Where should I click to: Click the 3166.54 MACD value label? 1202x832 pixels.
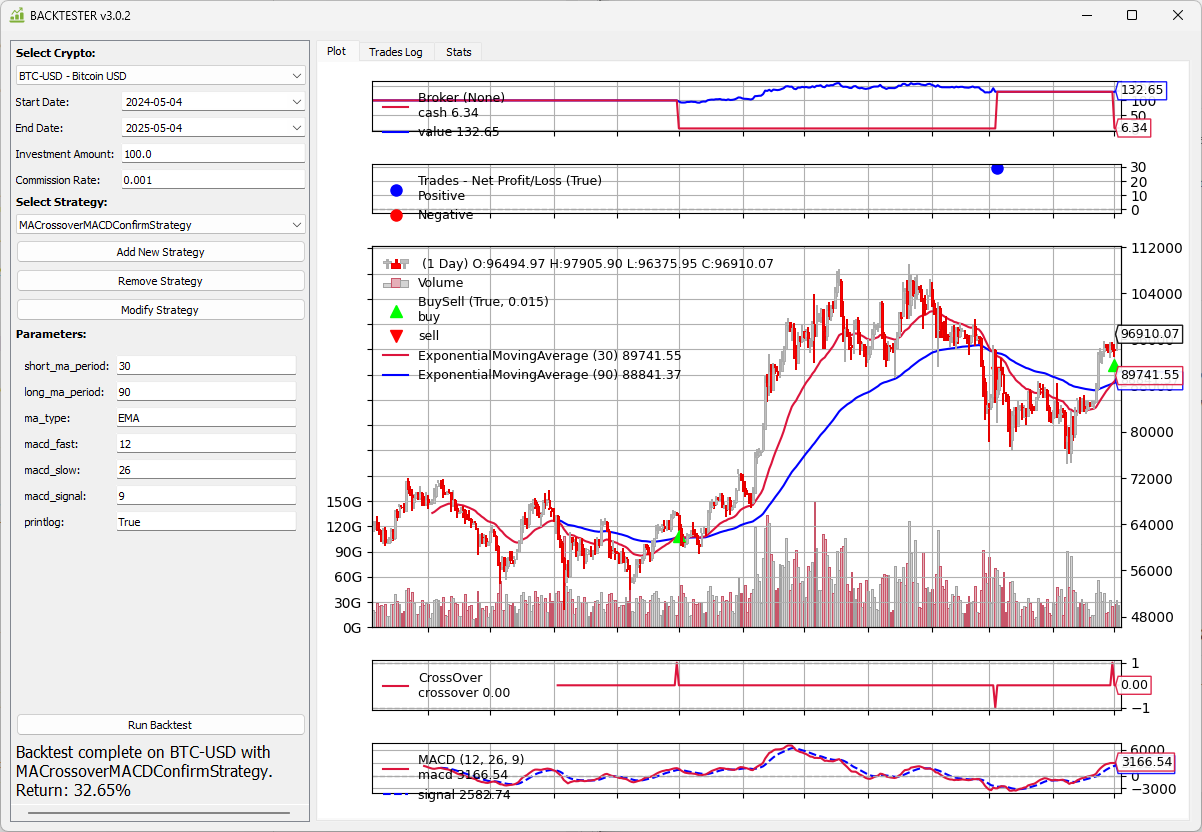(x=1145, y=762)
